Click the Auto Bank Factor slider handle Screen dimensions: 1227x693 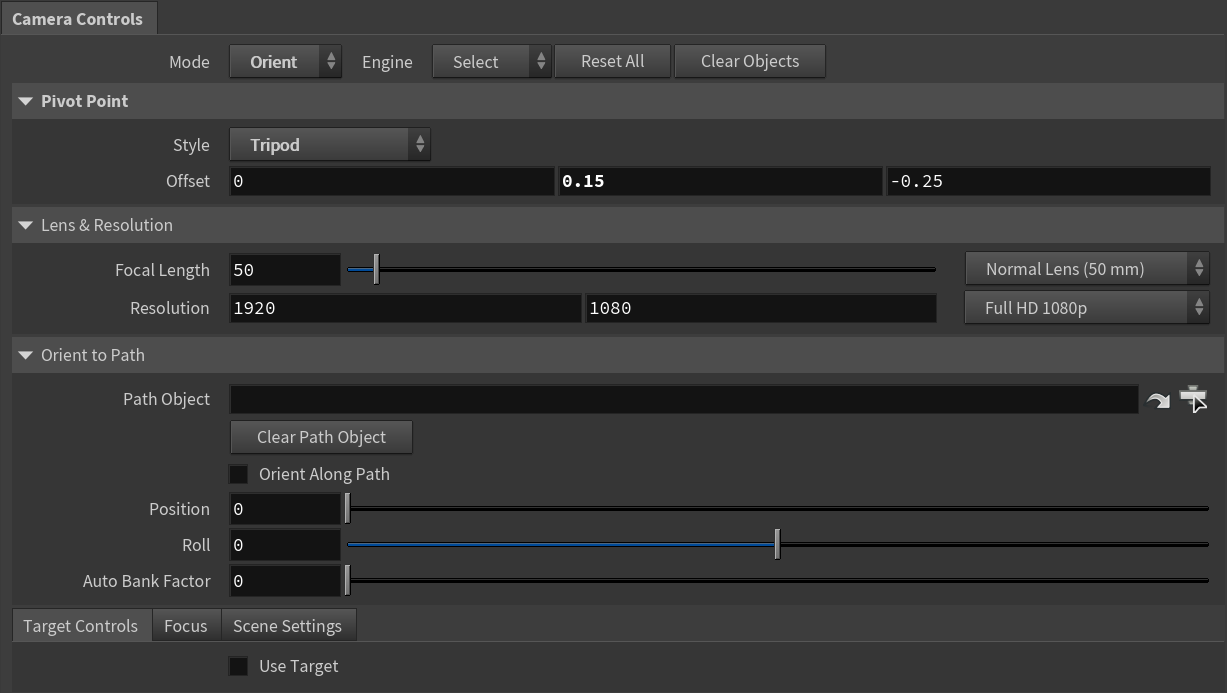pos(347,581)
